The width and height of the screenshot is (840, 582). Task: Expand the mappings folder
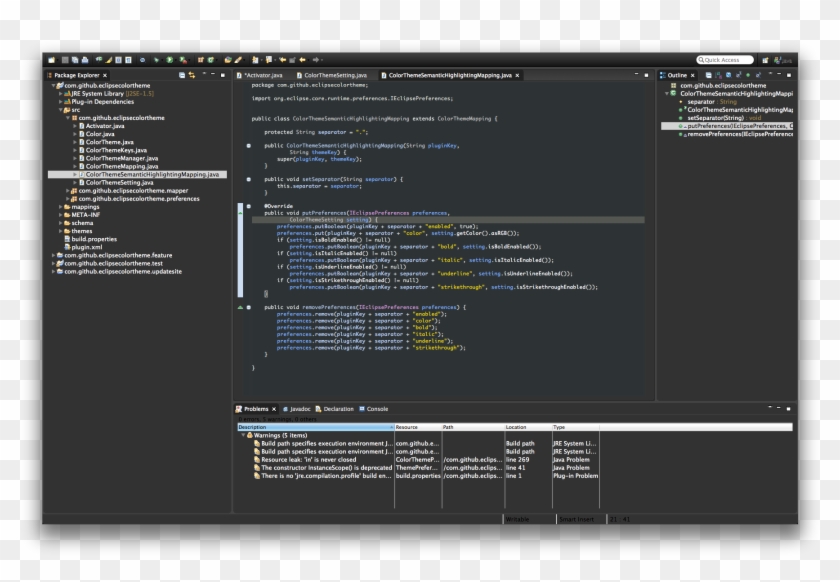coord(60,207)
